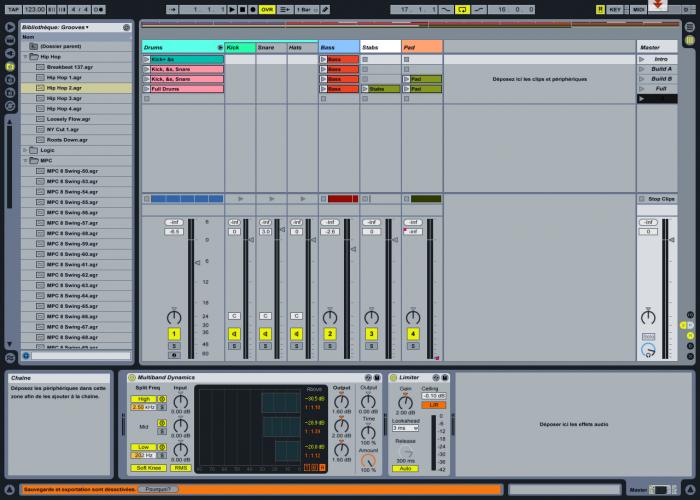
Task: Launch the Build A scene
Action: [642, 69]
